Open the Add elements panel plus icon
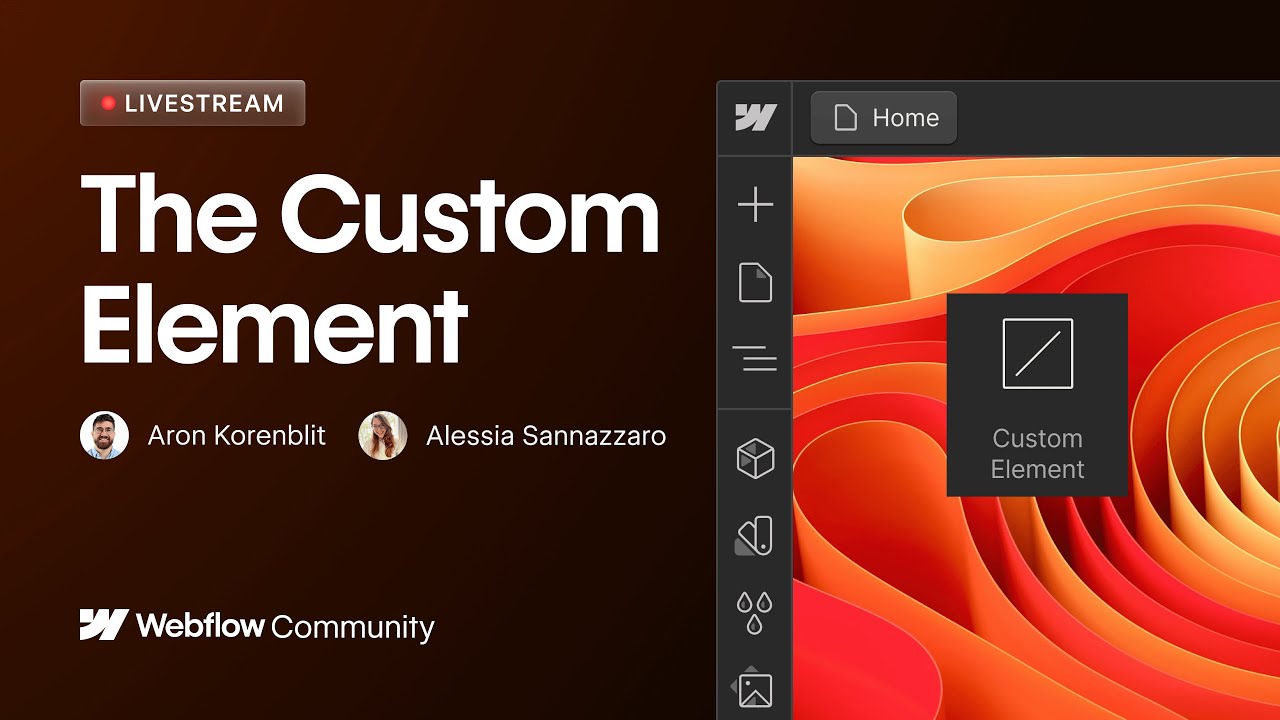Viewport: 1280px width, 720px height. [755, 205]
